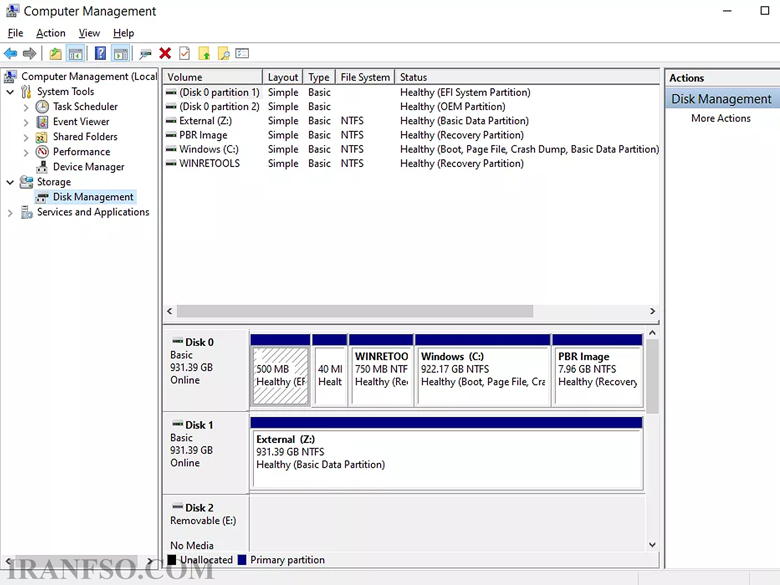The width and height of the screenshot is (780, 585).
Task: Open the File menu
Action: click(15, 33)
